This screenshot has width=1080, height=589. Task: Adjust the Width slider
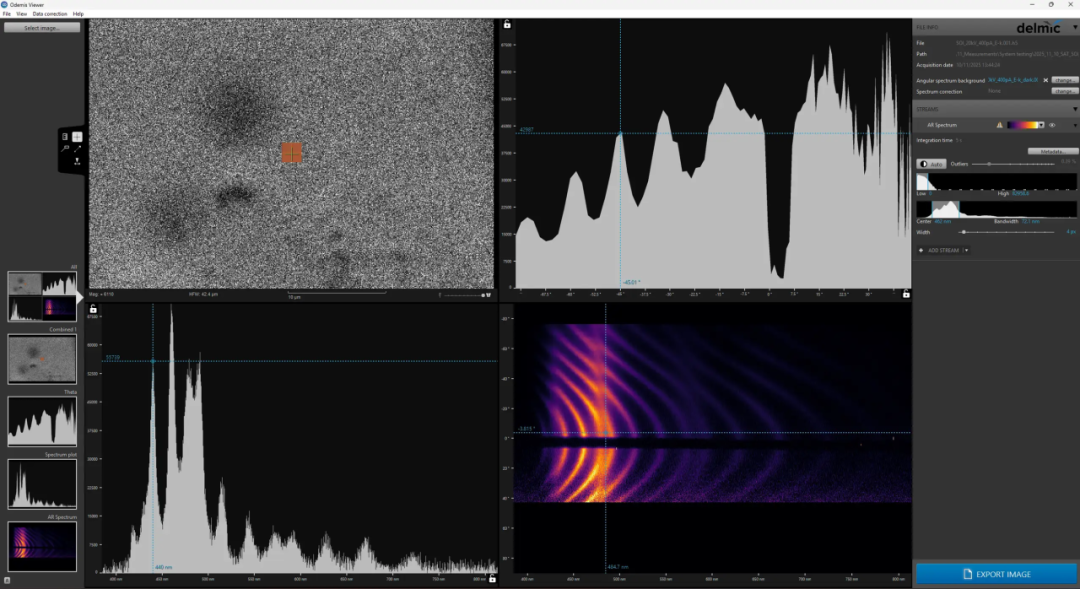click(x=1008, y=232)
